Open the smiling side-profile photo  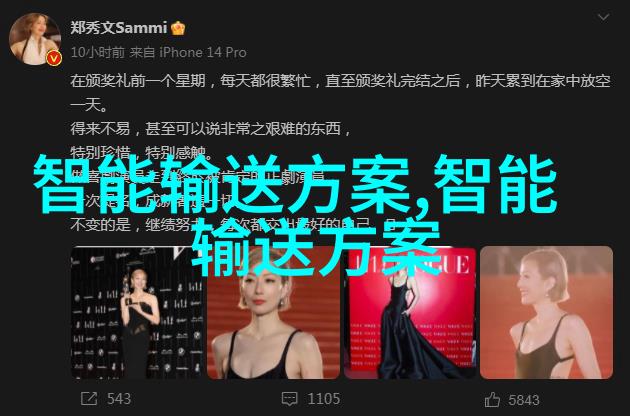[x=546, y=312]
